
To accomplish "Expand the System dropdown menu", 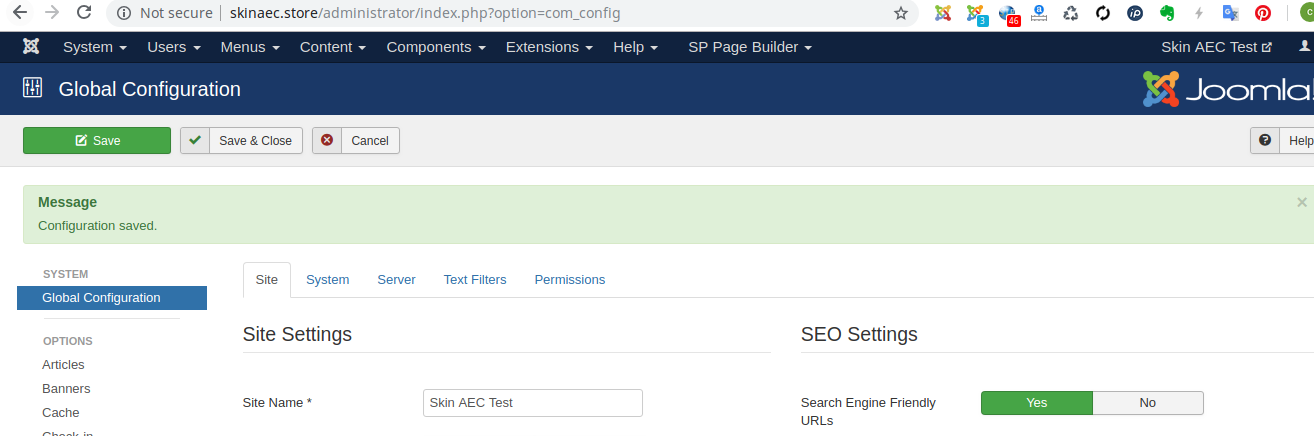I will coord(94,47).
